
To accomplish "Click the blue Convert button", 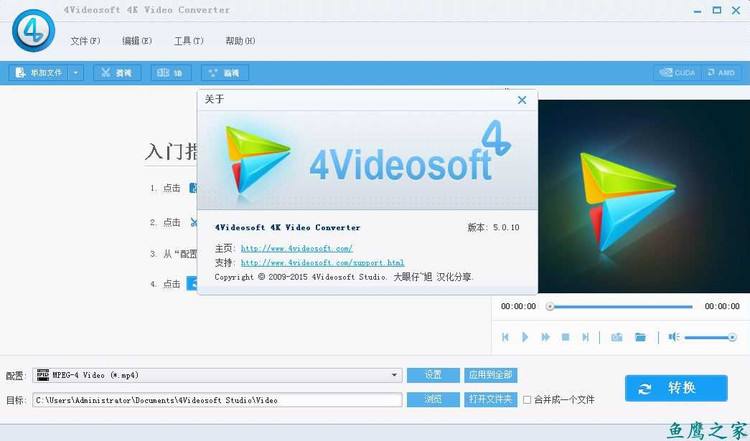I will (676, 388).
